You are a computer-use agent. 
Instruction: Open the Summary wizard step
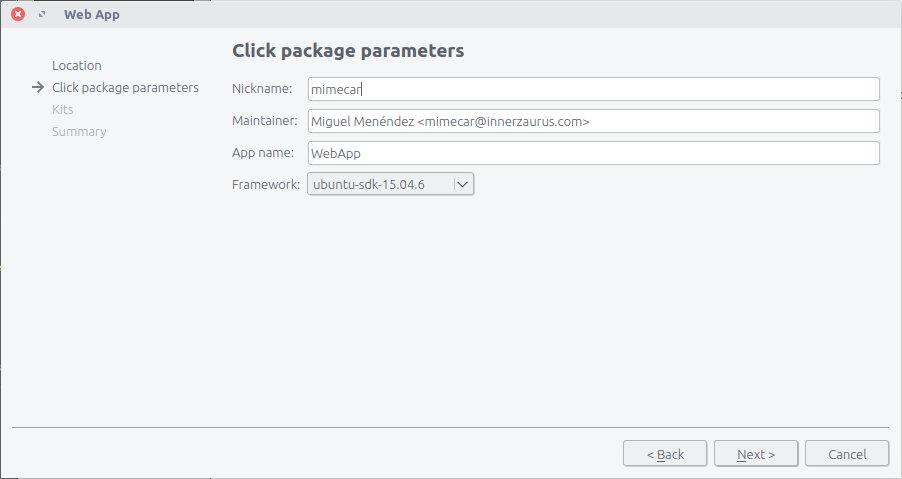[x=79, y=132]
